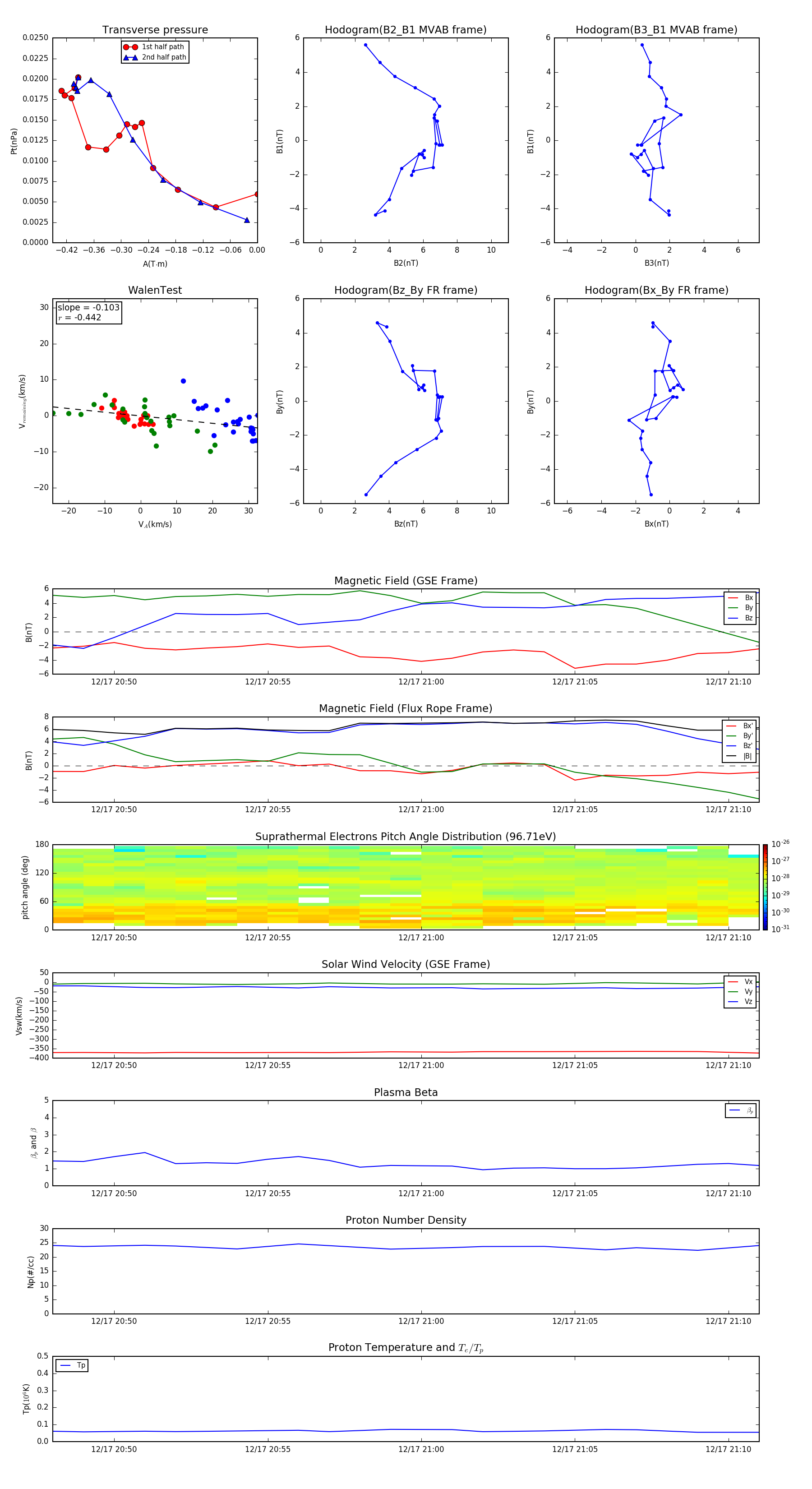Click the "V_A(km/s)" axis label in WalenTest

click(155, 524)
